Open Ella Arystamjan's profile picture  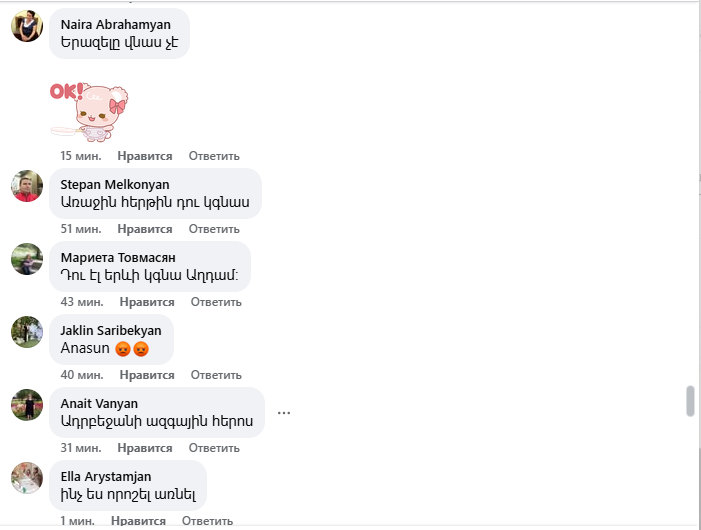click(27, 478)
